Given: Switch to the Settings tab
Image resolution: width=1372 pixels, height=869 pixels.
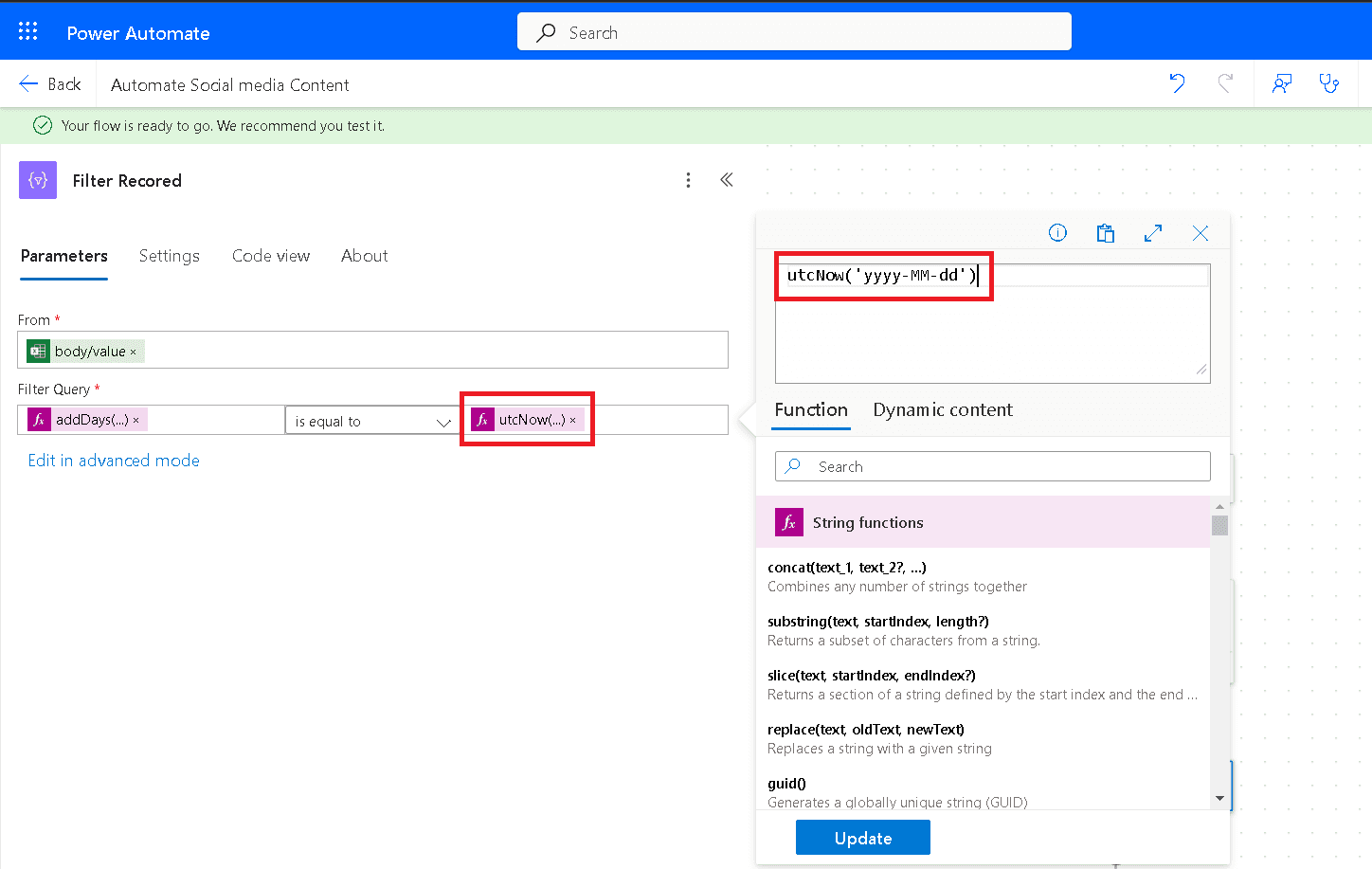Looking at the screenshot, I should tap(169, 256).
